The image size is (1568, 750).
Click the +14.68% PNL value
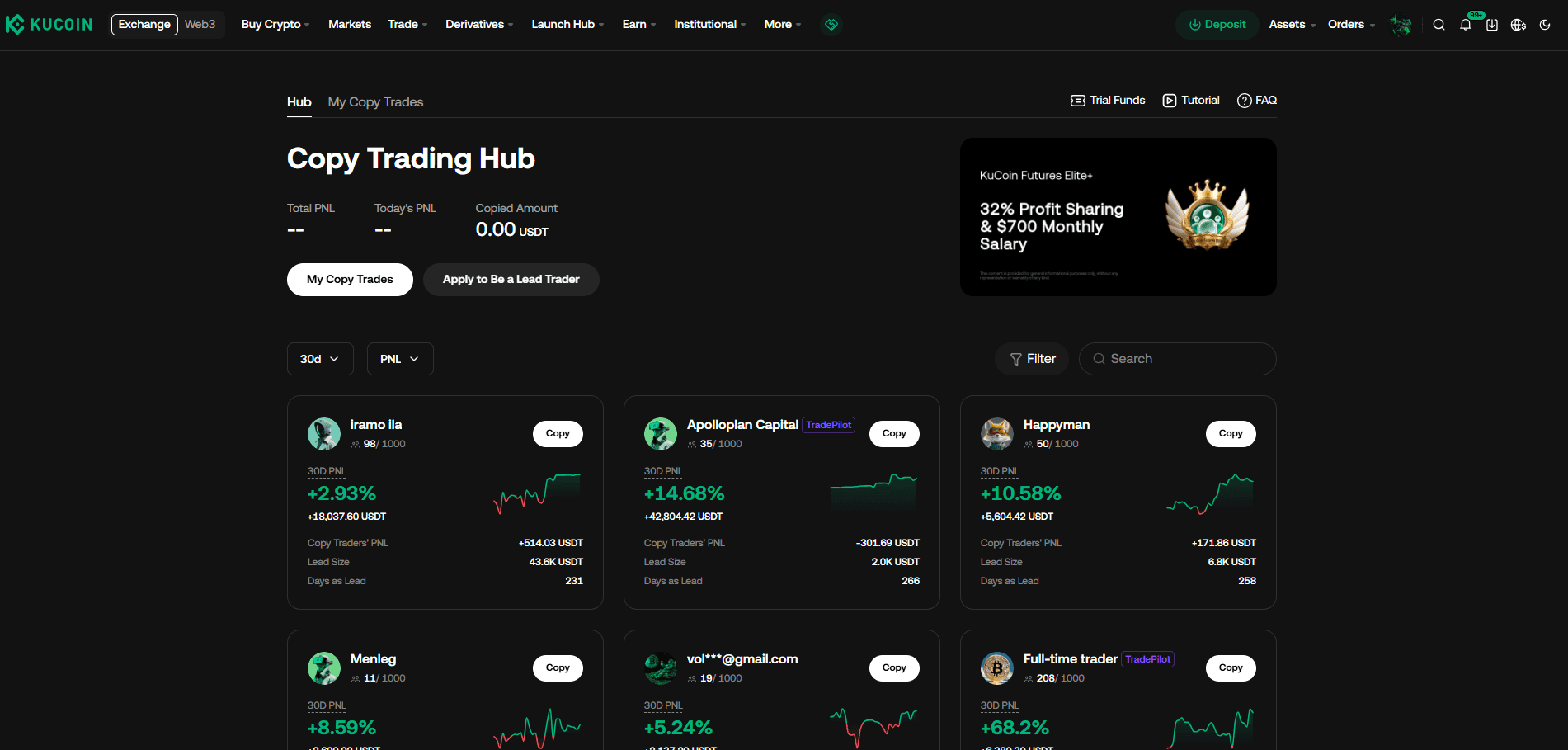click(684, 493)
